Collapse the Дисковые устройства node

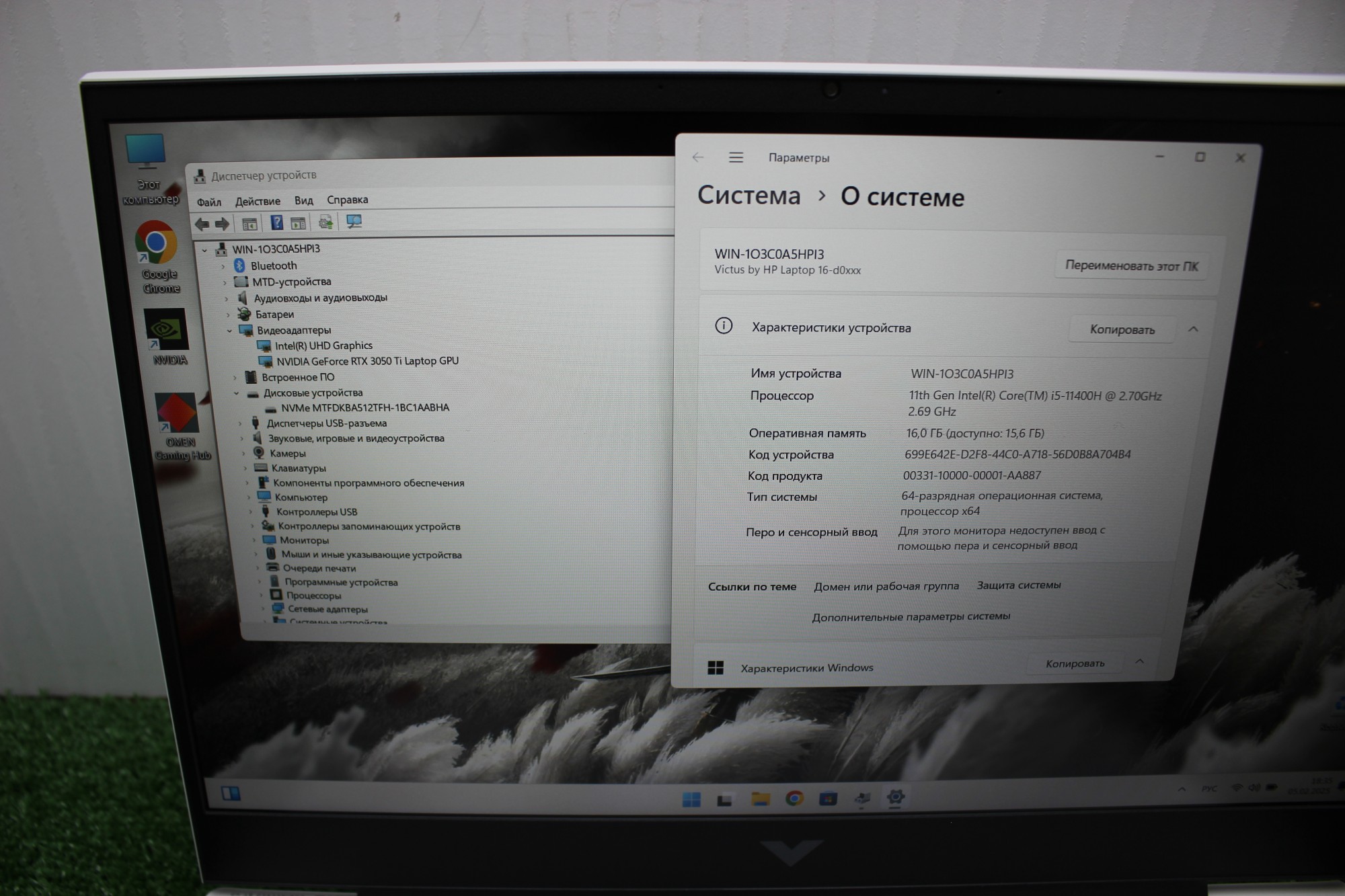pyautogui.click(x=236, y=393)
